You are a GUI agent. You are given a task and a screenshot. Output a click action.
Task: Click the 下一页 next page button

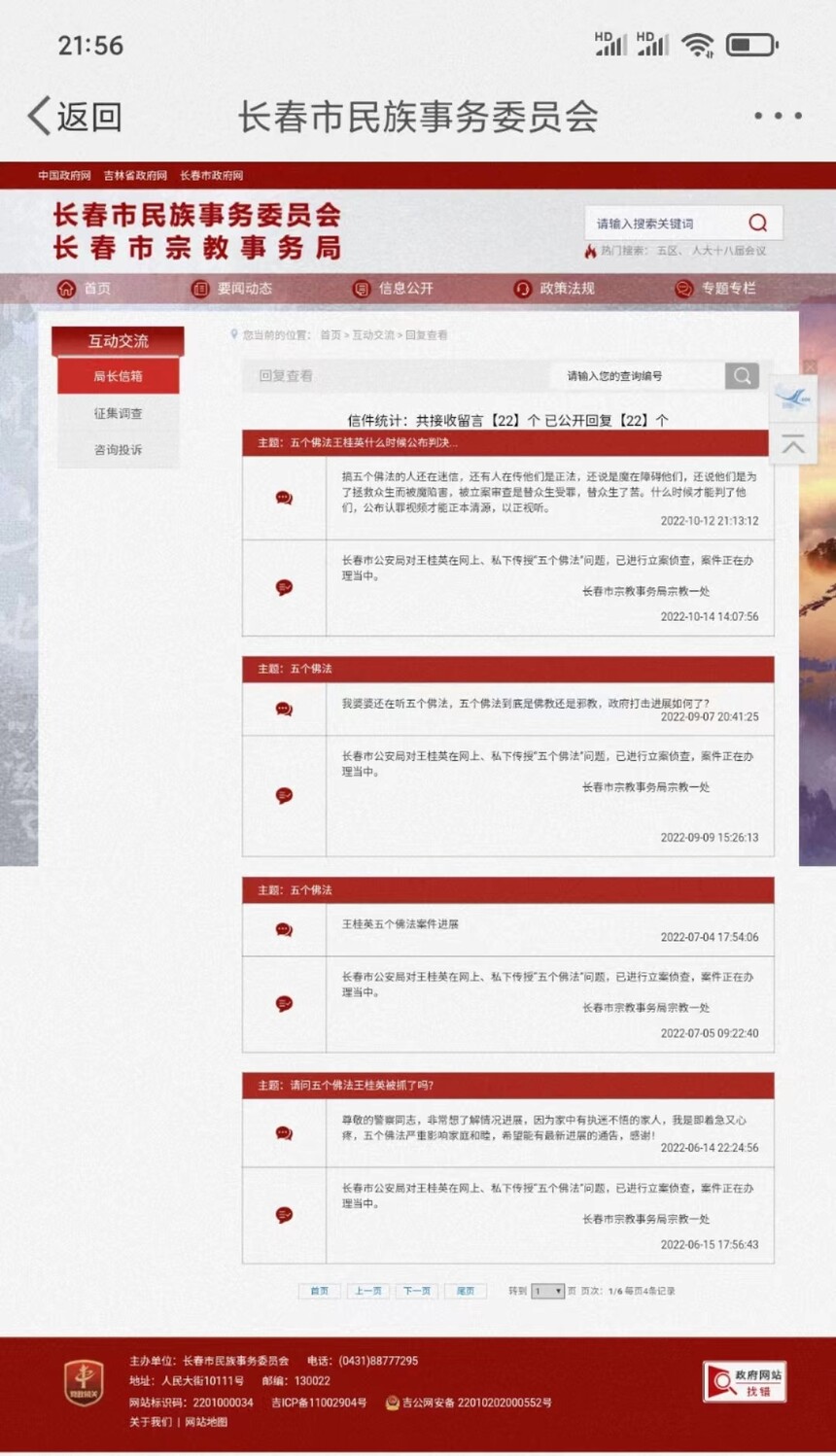(416, 1291)
